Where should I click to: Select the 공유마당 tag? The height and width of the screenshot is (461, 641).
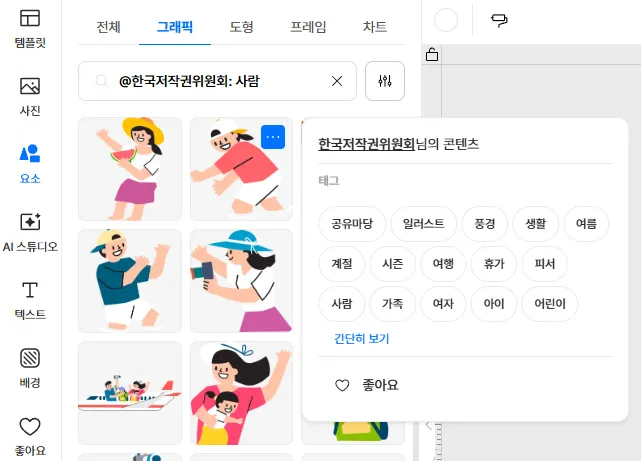[352, 224]
